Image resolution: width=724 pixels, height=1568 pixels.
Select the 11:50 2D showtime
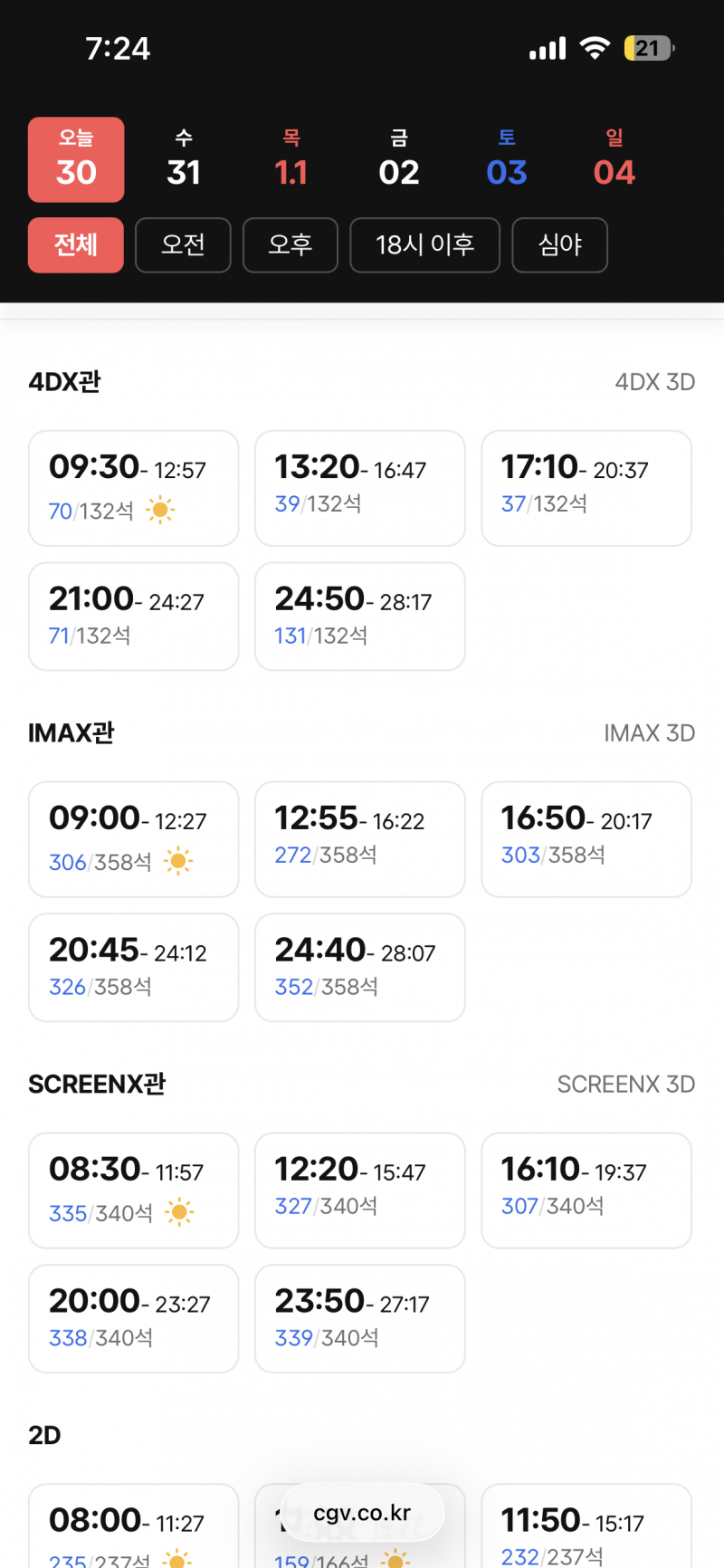click(x=586, y=1530)
